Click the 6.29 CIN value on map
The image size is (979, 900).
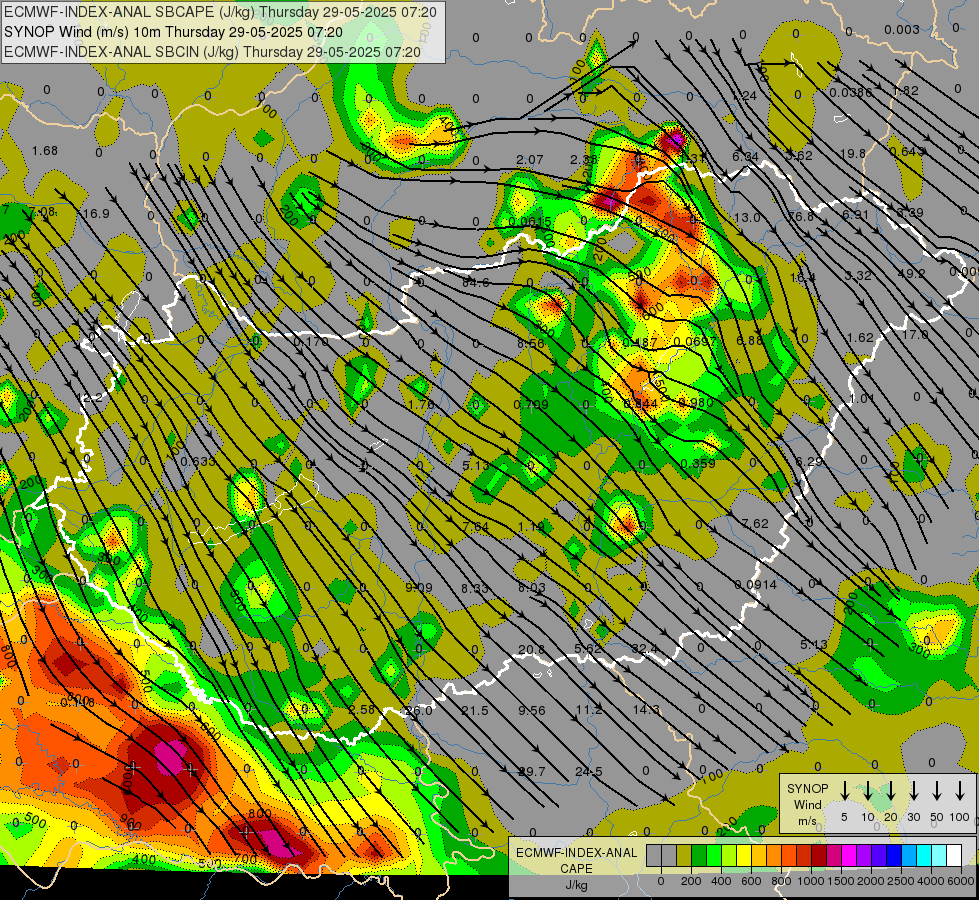(x=809, y=462)
